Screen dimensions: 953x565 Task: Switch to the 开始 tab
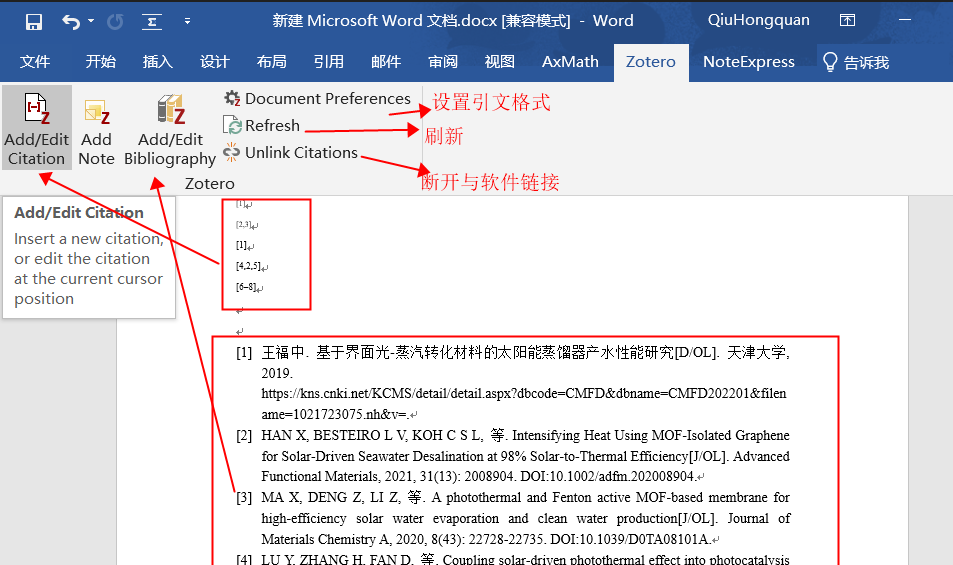[100, 62]
